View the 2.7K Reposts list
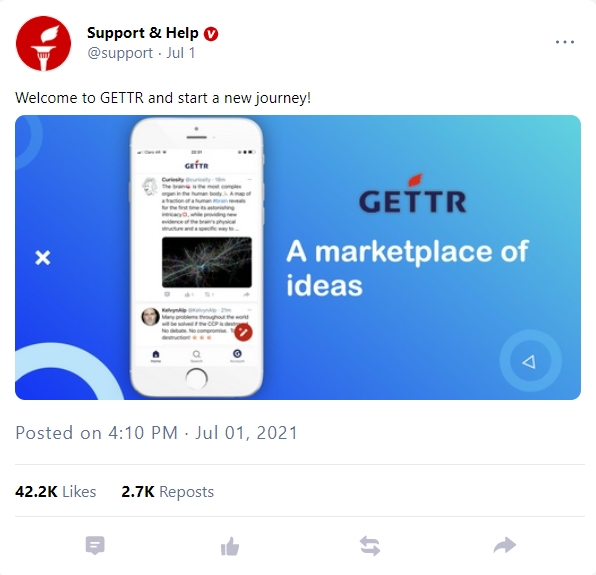Viewport: 596px width, 575px height. coord(168,491)
